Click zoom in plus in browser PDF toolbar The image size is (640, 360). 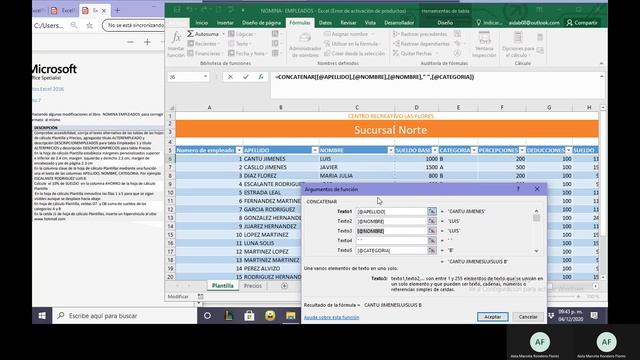click(x=147, y=42)
